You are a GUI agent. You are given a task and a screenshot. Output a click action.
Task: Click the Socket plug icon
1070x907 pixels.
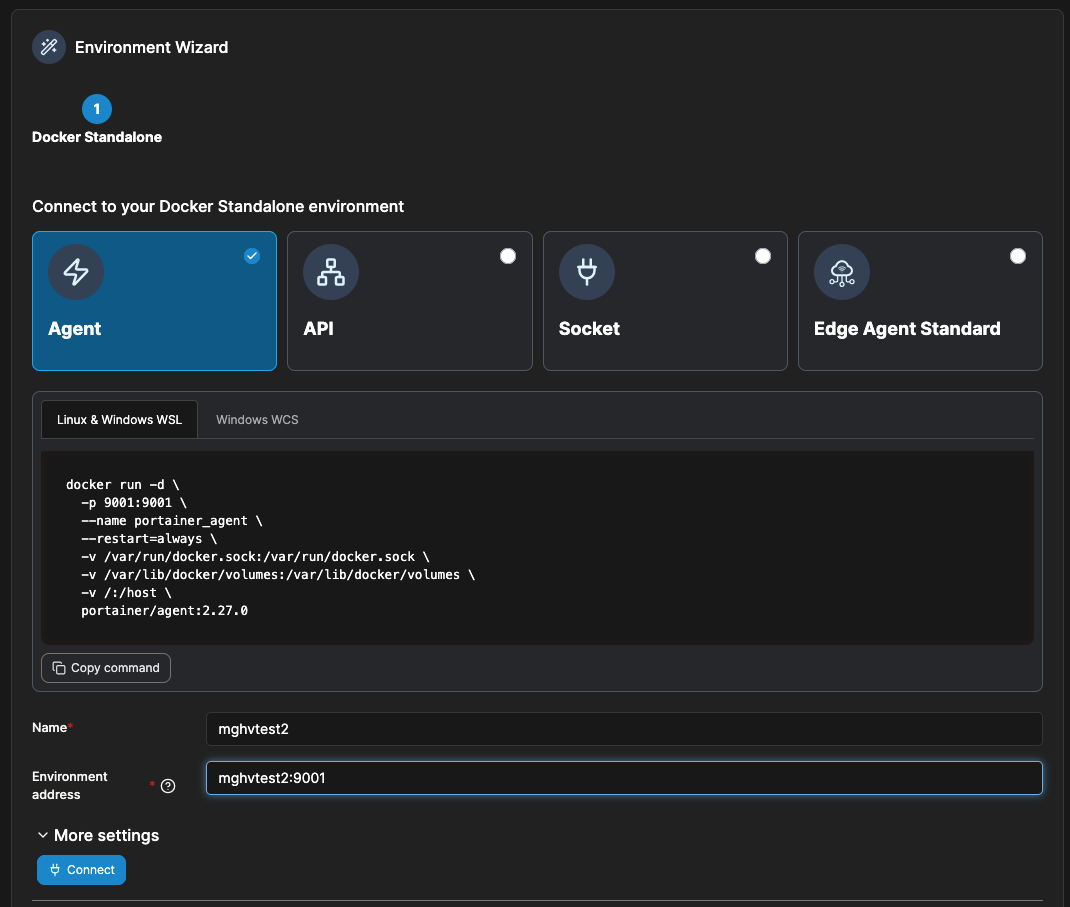pos(587,272)
